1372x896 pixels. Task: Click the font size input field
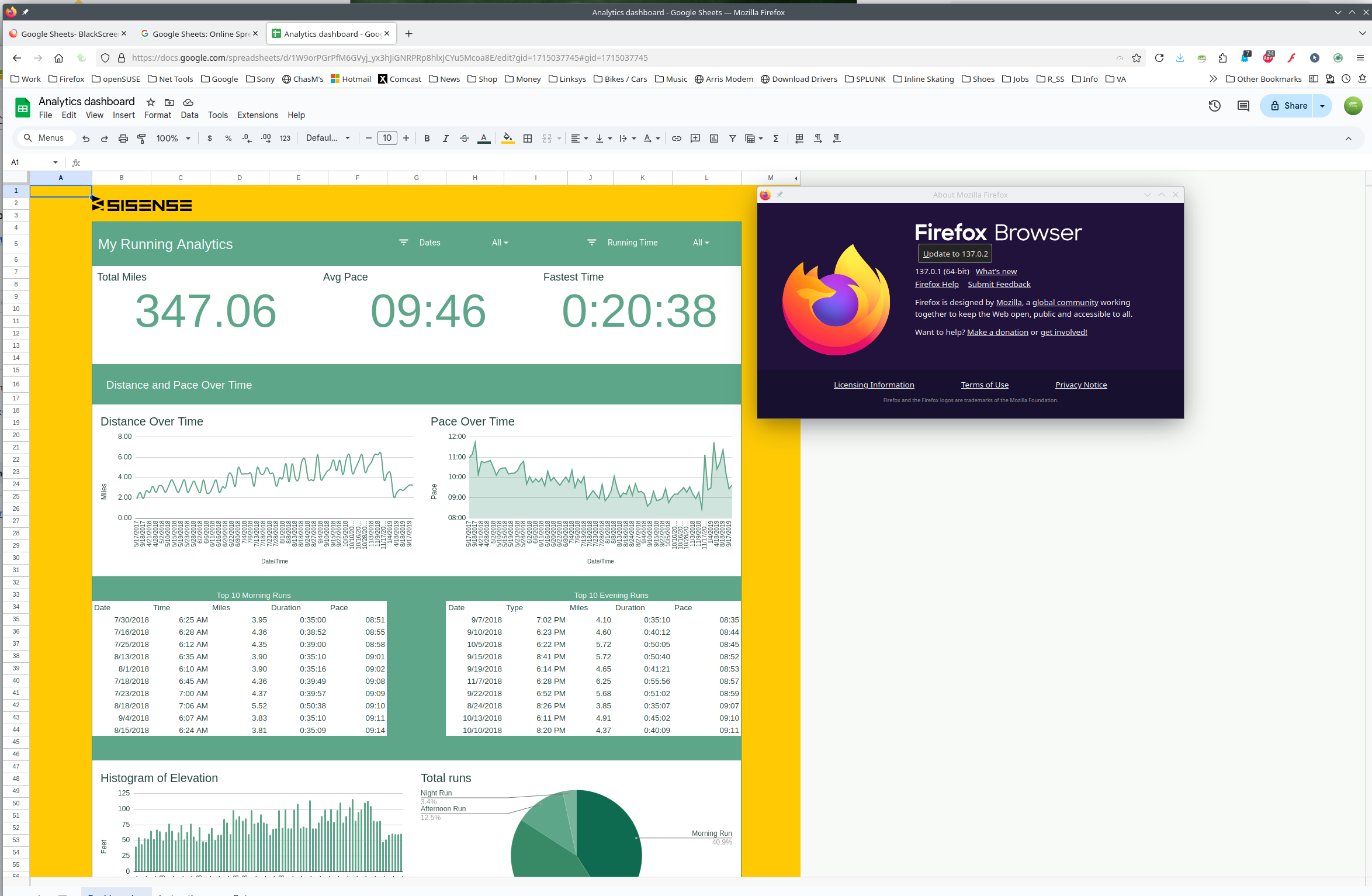click(387, 139)
